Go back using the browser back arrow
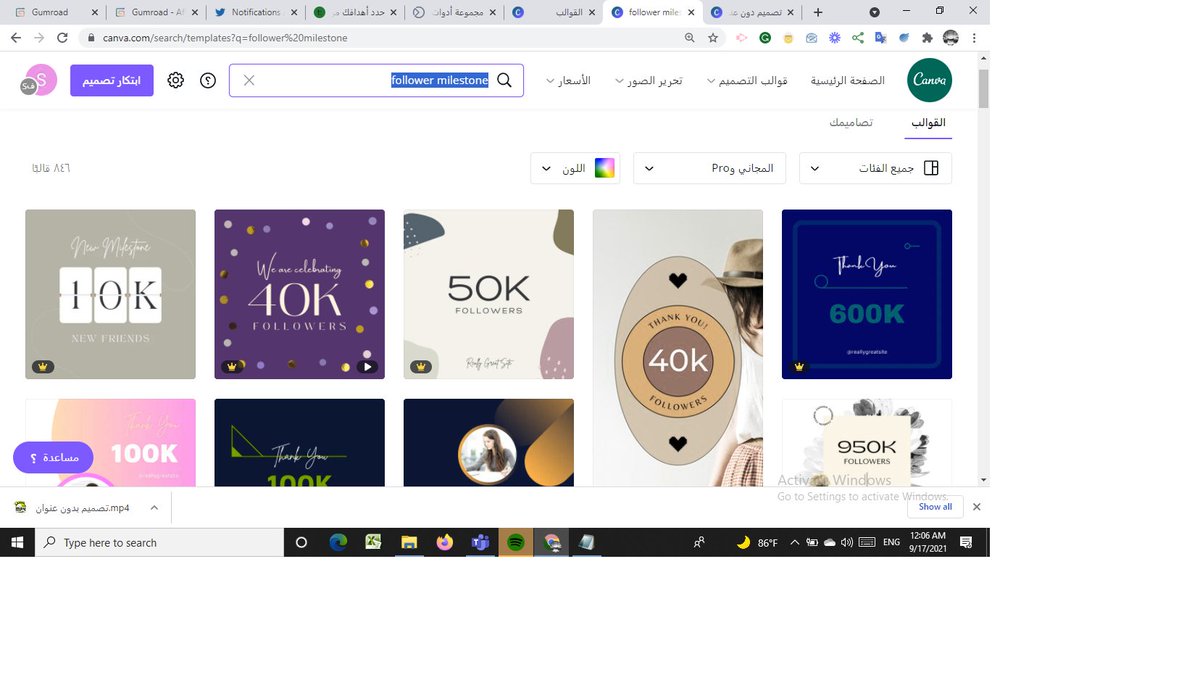The width and height of the screenshot is (1200, 696). tap(16, 37)
